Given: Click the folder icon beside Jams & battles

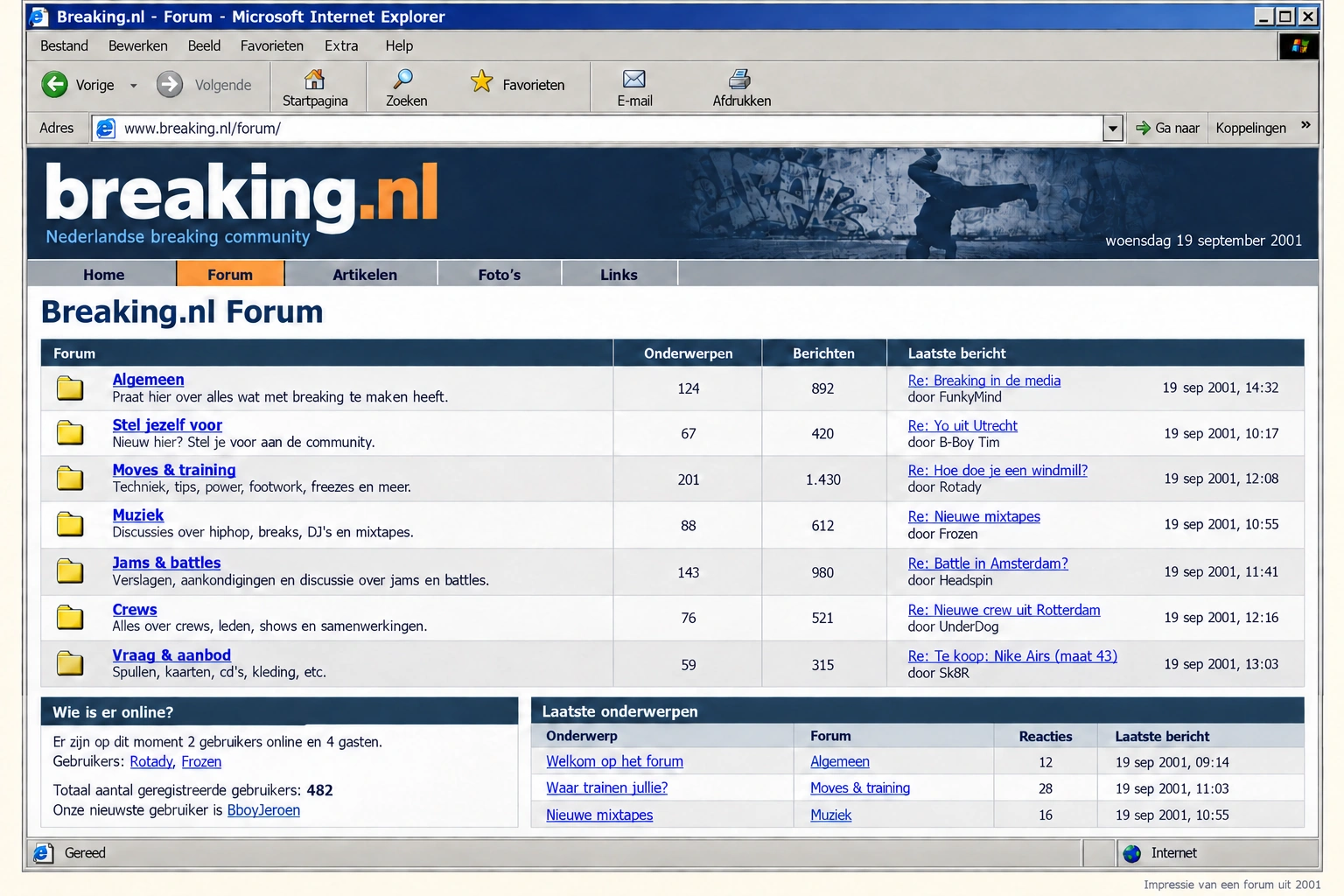Looking at the screenshot, I should coord(70,571).
